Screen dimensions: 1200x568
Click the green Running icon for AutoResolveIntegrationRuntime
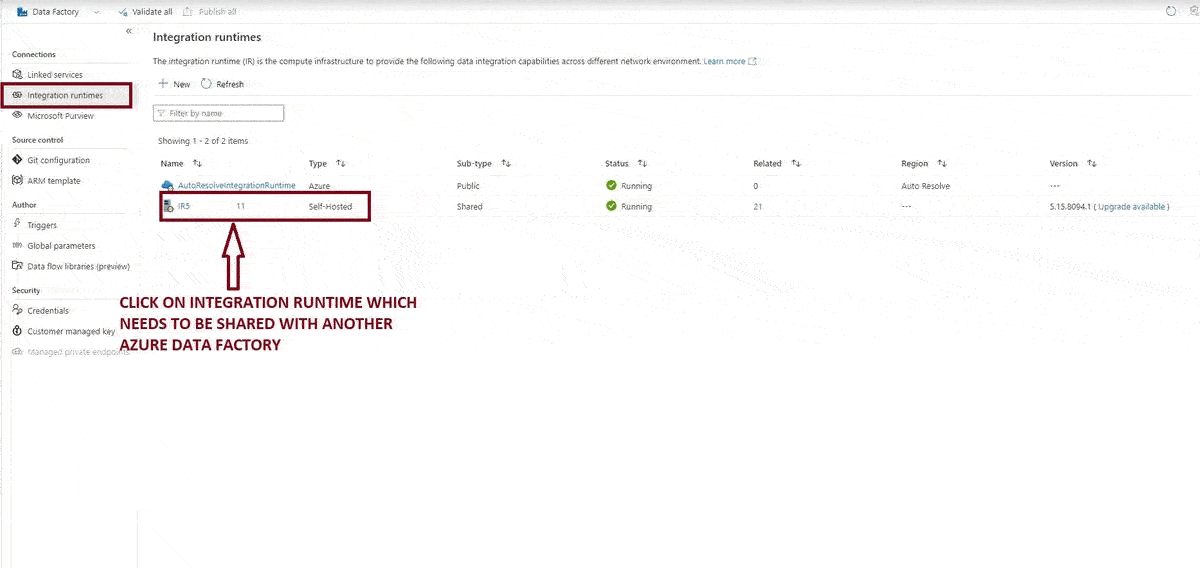click(611, 185)
